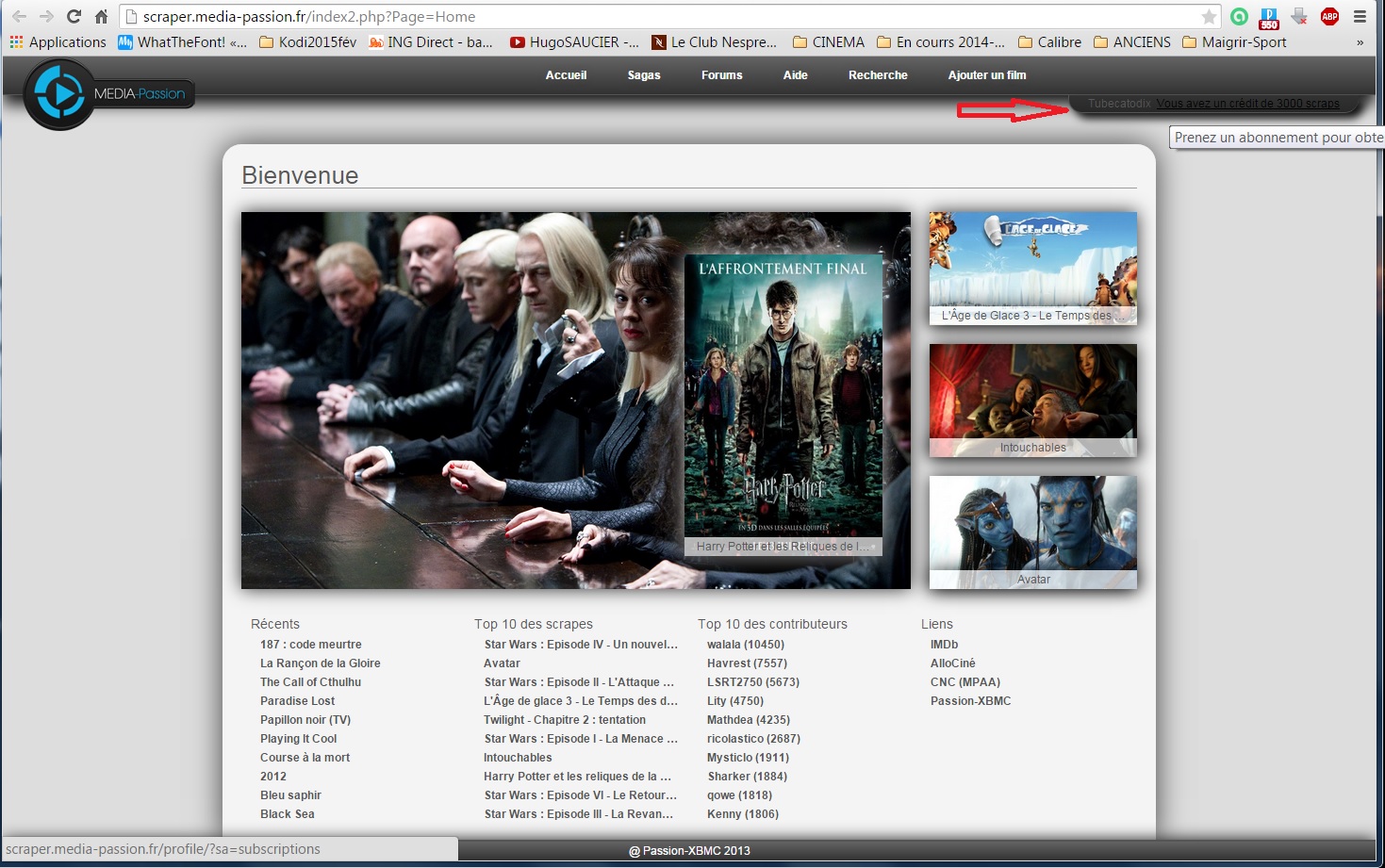The image size is (1385, 868).
Task: Open Papillon noir (TV)
Action: (305, 720)
